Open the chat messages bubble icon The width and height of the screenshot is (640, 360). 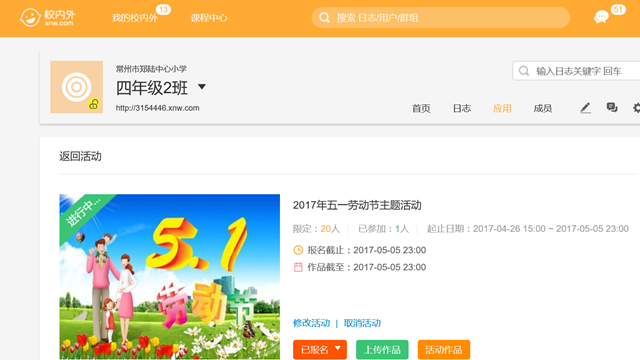601,17
